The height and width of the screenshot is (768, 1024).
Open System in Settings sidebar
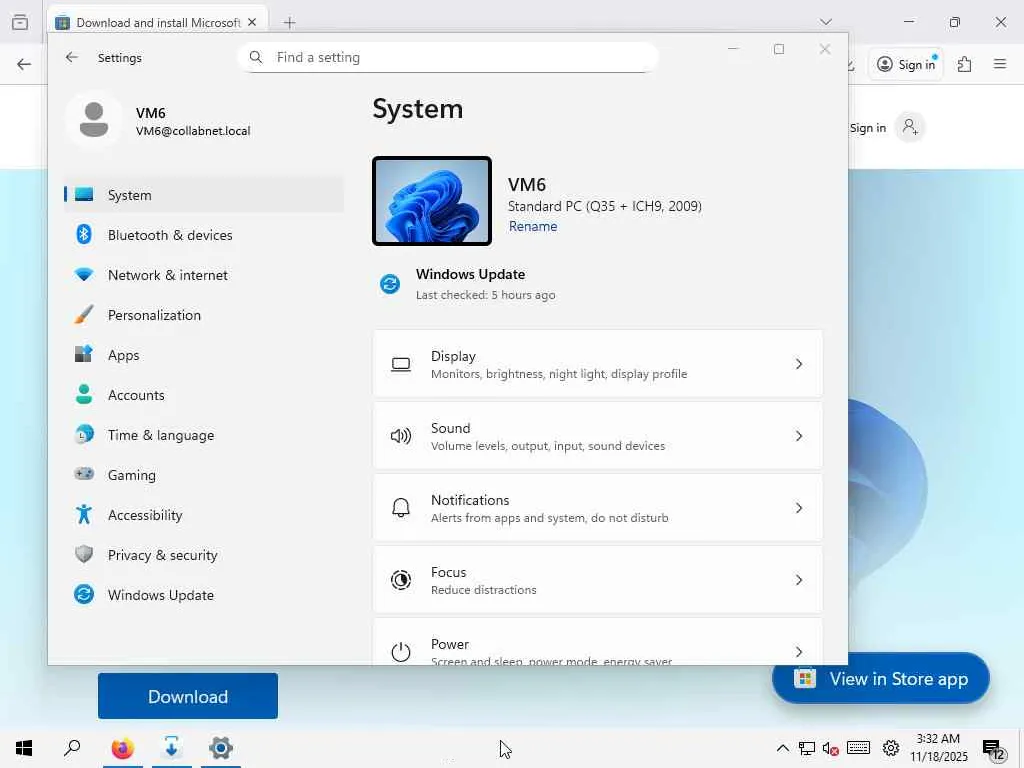point(204,195)
